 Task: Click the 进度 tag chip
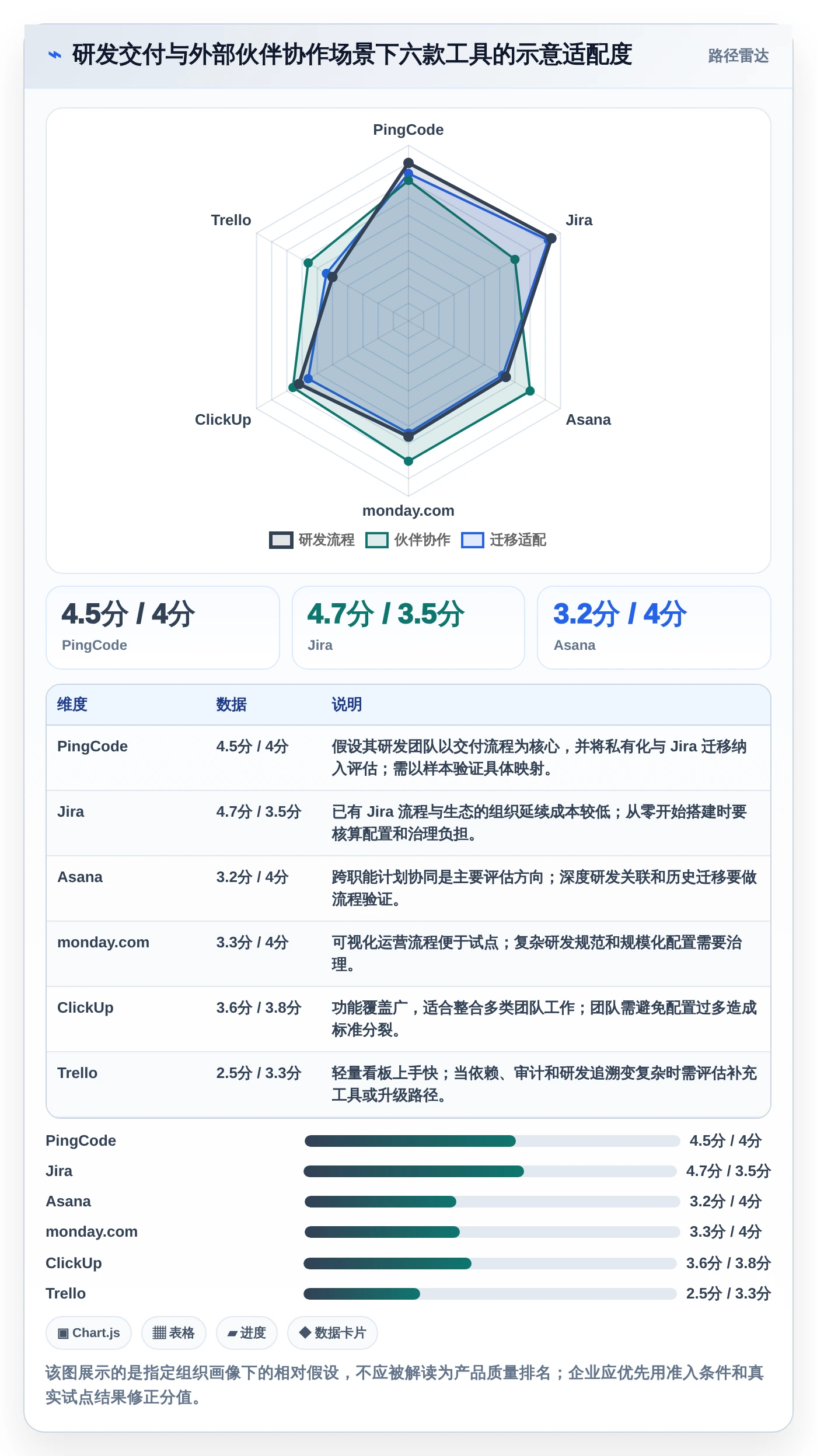pyautogui.click(x=246, y=1333)
